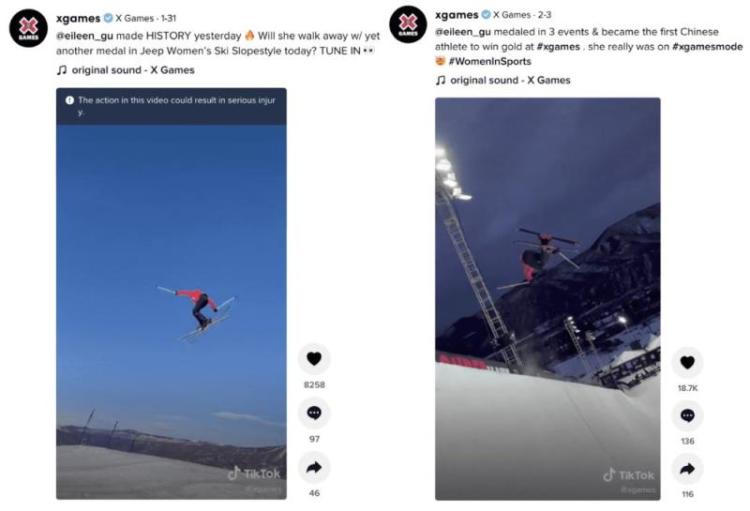Share the left slopestyle video
The image size is (750, 511).
pyautogui.click(x=314, y=467)
